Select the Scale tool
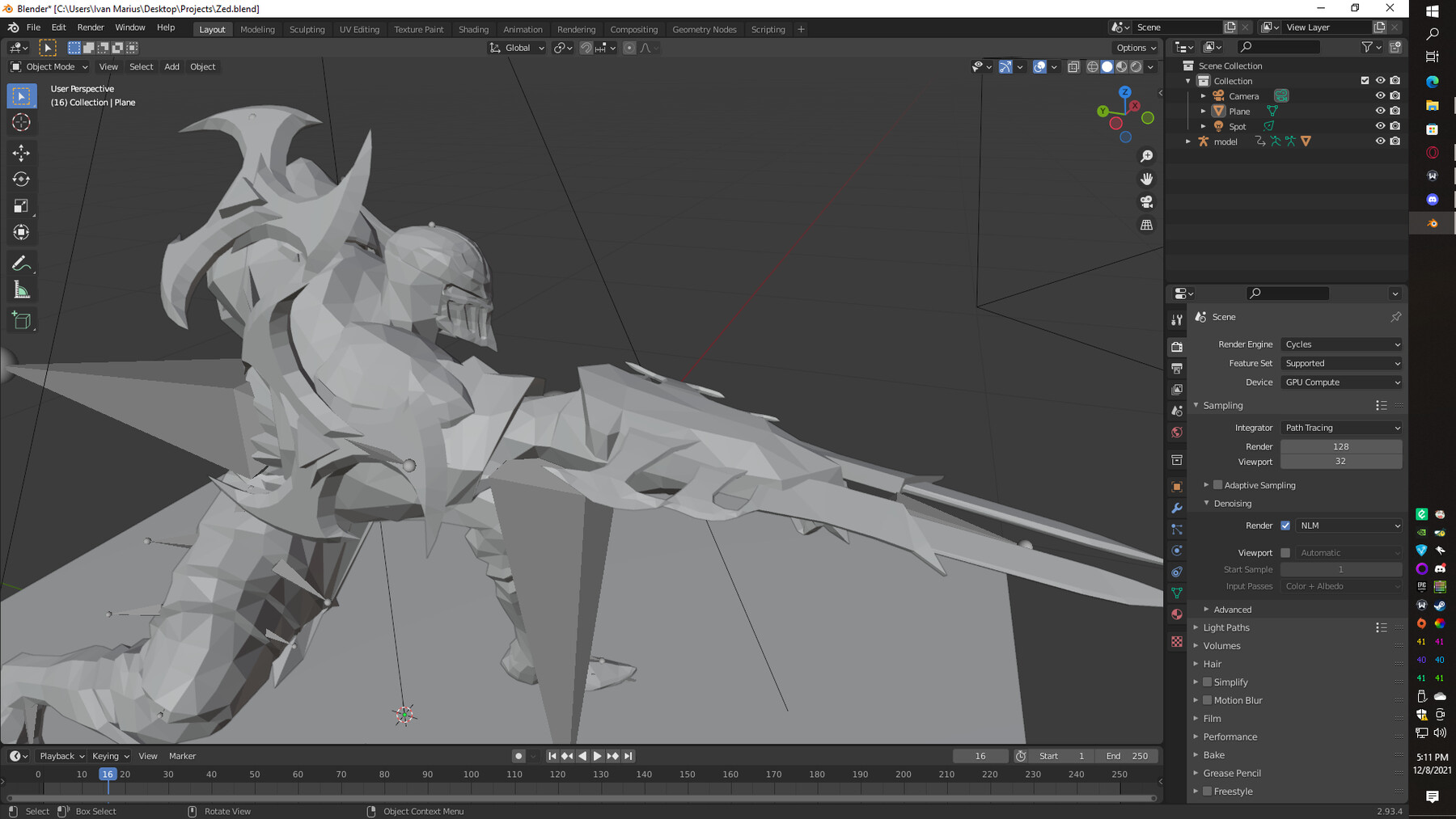 [x=22, y=206]
